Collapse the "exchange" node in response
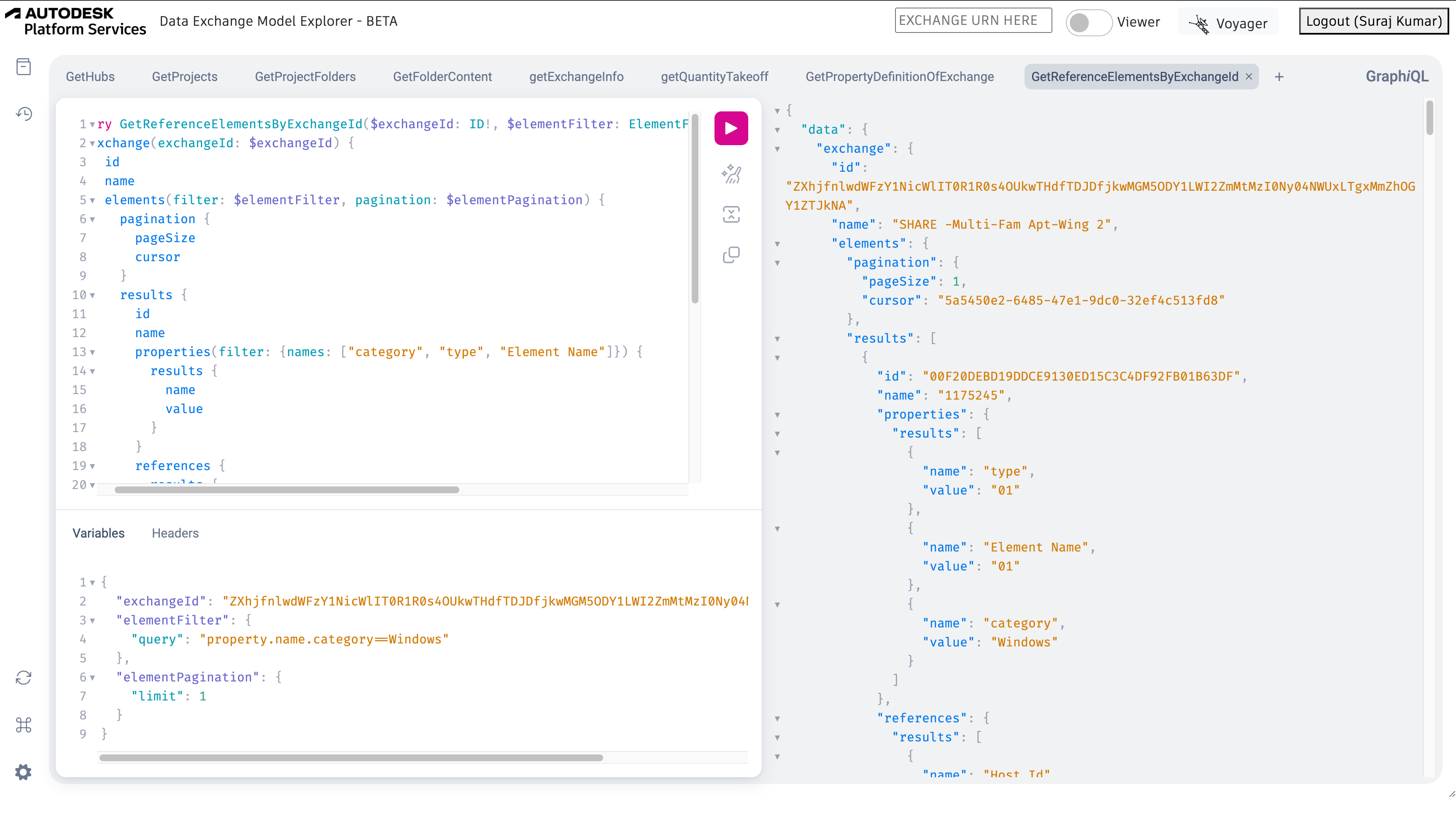This screenshot has height=838, width=1456. (x=777, y=149)
